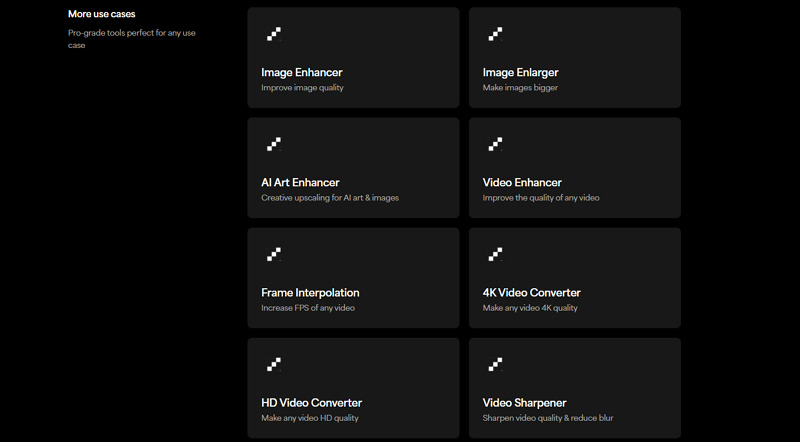800x442 pixels.
Task: Click the AI Art Enhancer card icon
Action: click(274, 144)
